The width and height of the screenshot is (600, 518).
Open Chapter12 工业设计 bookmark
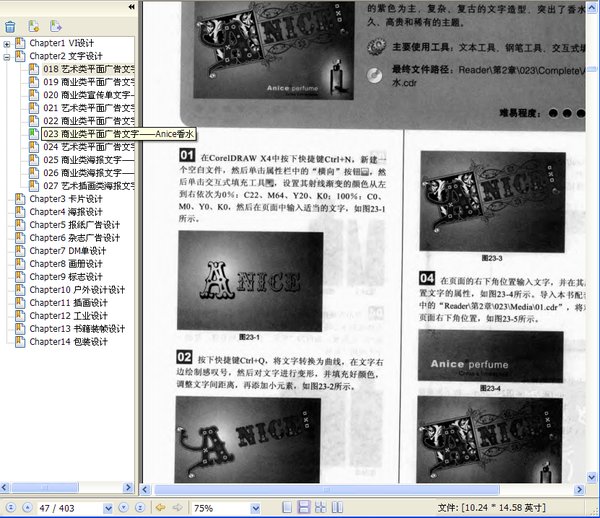68,316
